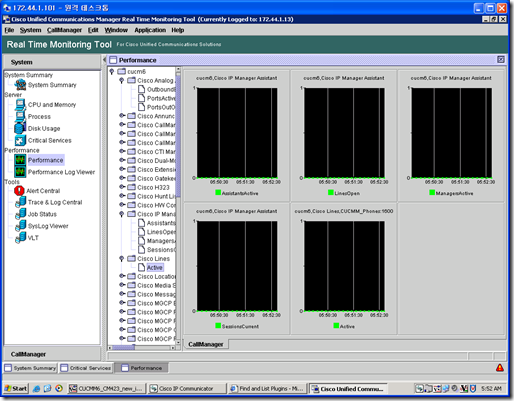Select the Active counter tree item

[x=155, y=267]
